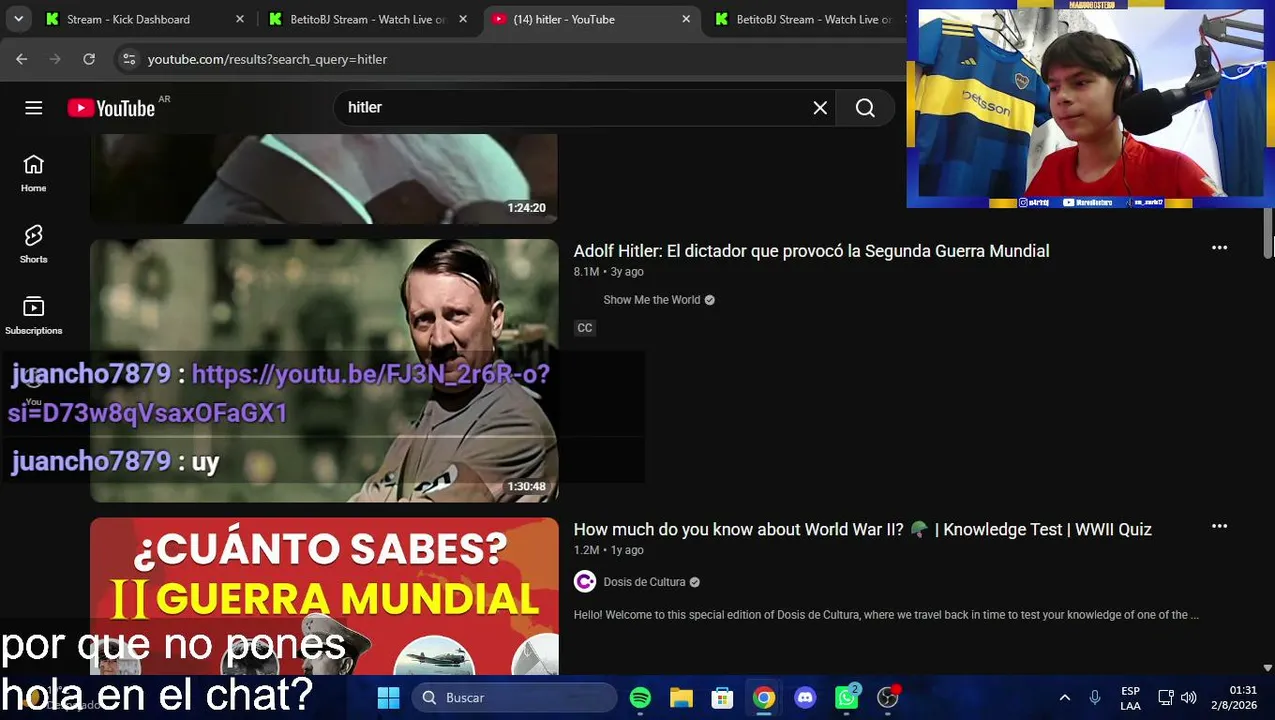Open the 1:30:48 Adolf Hitler video thumbnail
The height and width of the screenshot is (720, 1275).
tap(324, 370)
